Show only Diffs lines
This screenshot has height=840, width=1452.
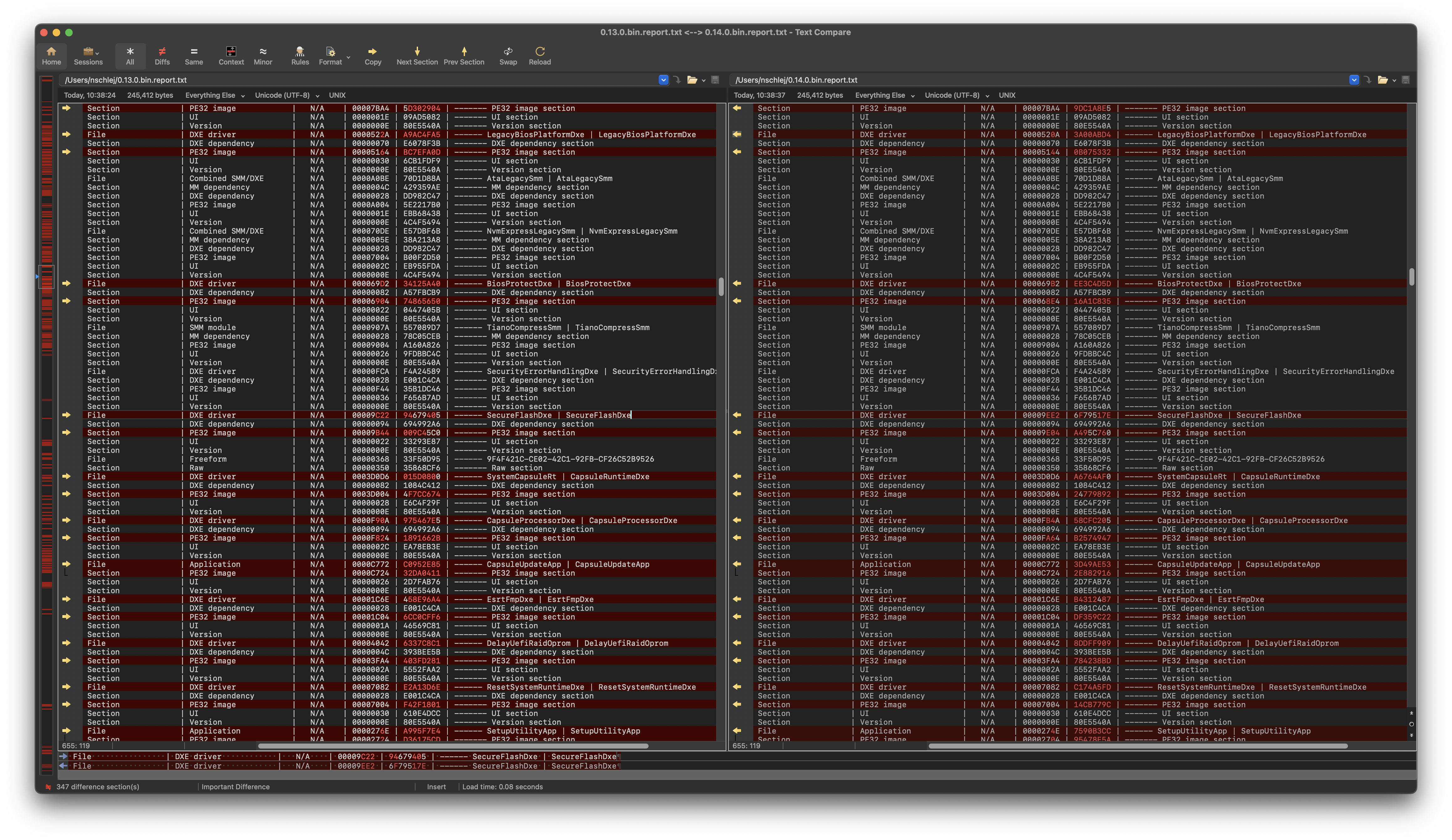click(162, 56)
